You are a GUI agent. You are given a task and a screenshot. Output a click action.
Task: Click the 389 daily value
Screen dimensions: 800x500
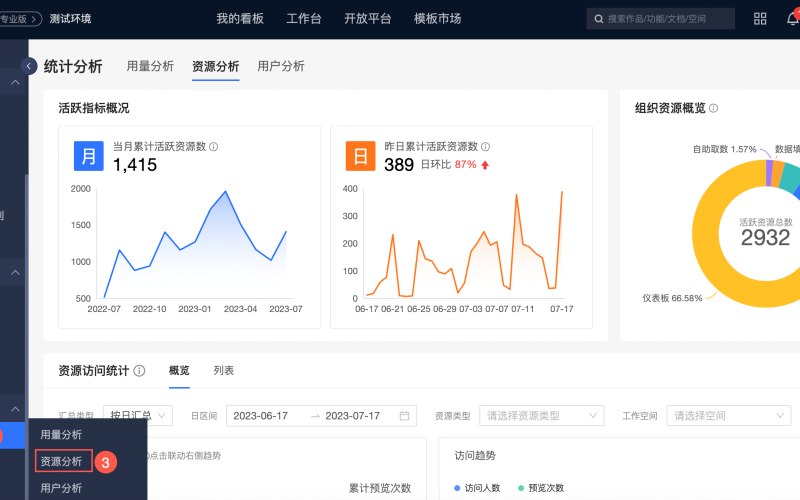pyautogui.click(x=398, y=165)
